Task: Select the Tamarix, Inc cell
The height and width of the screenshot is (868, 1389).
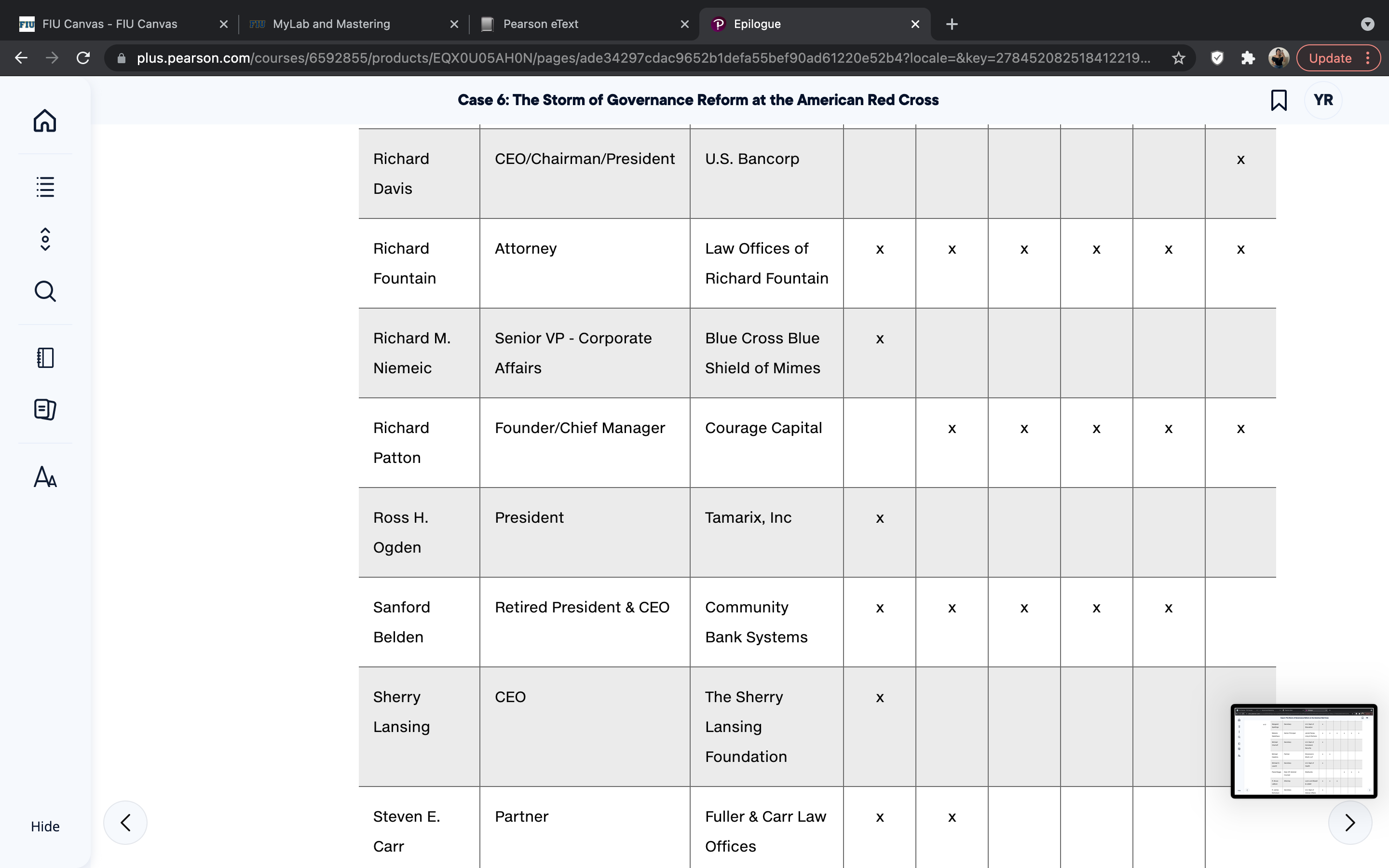Action: pyautogui.click(x=767, y=532)
